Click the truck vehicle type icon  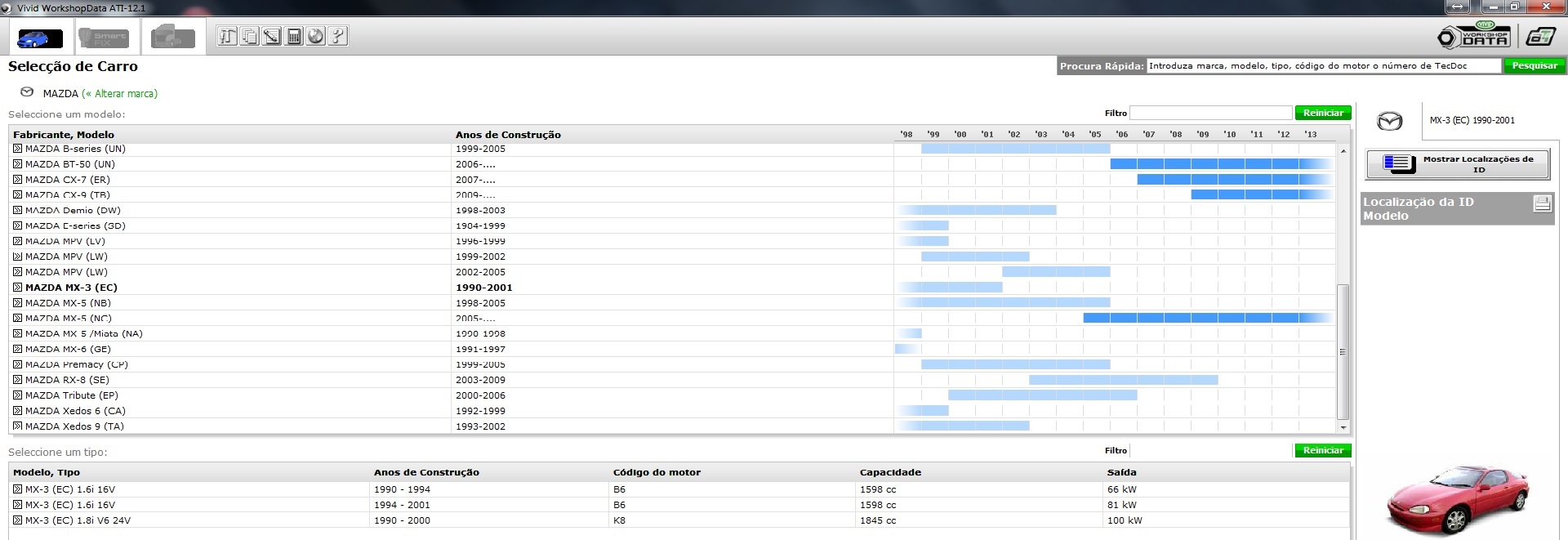[172, 38]
